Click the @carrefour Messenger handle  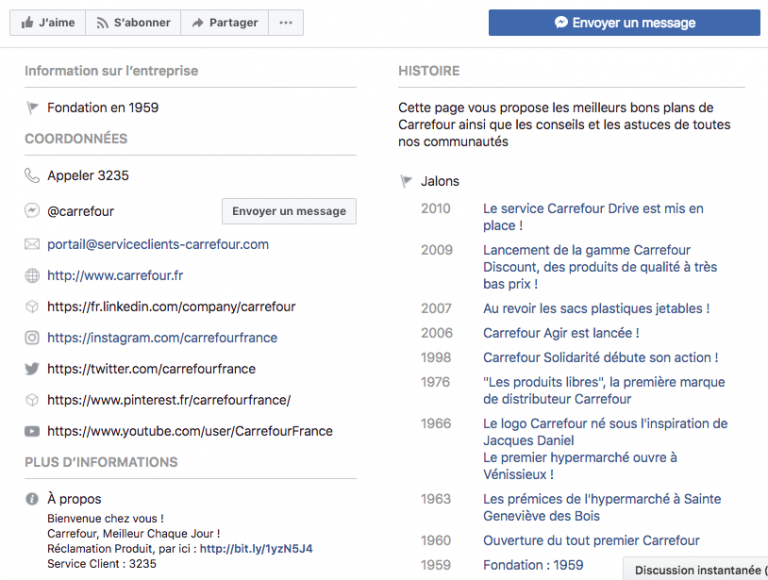[x=80, y=212]
